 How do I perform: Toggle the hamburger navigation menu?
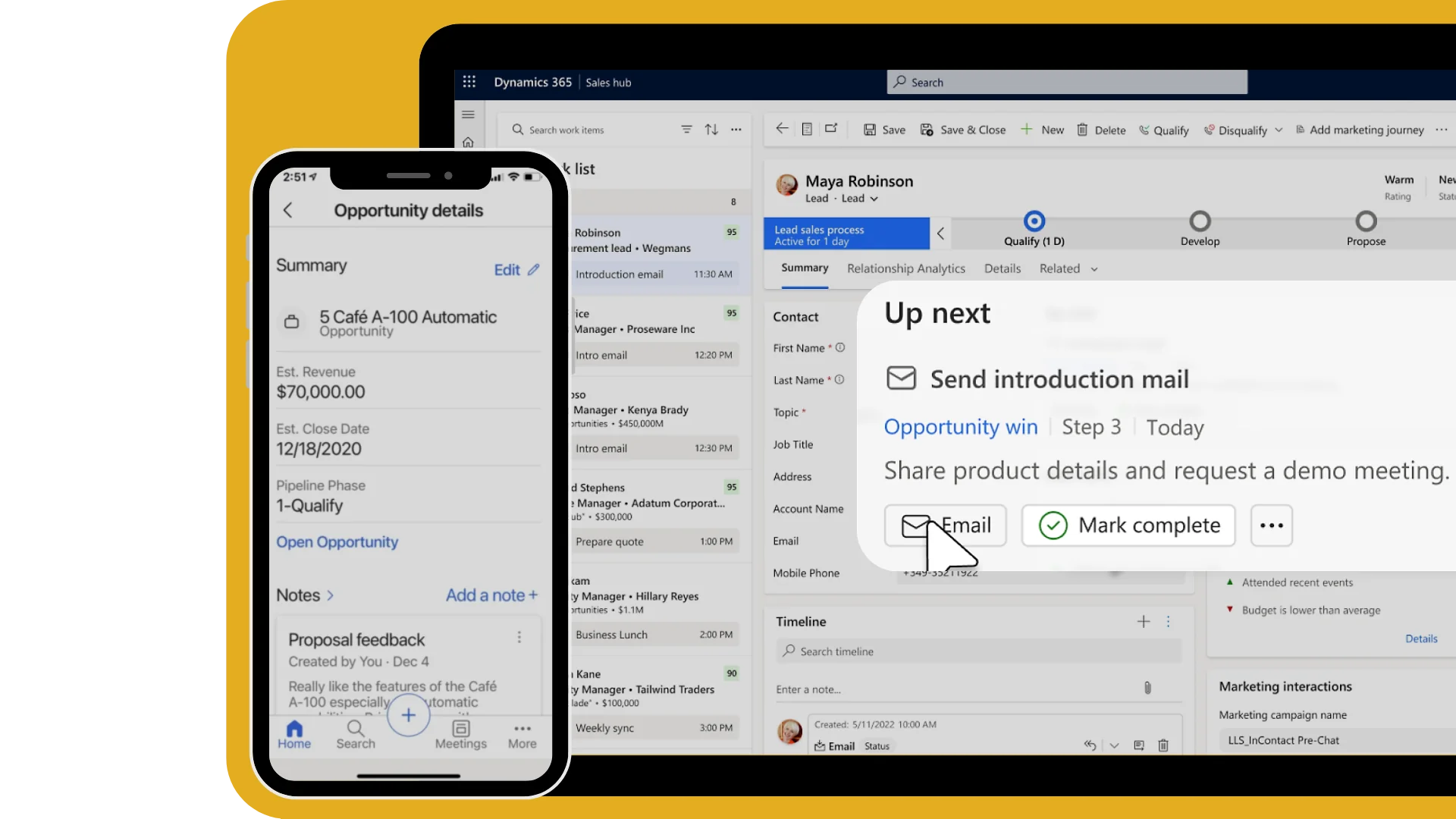click(468, 115)
